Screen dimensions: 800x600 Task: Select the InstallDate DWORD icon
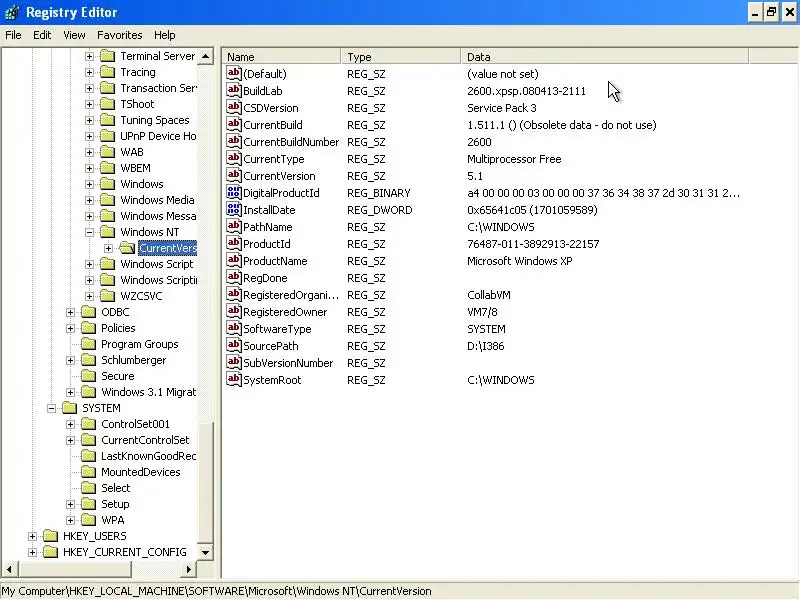coord(234,209)
